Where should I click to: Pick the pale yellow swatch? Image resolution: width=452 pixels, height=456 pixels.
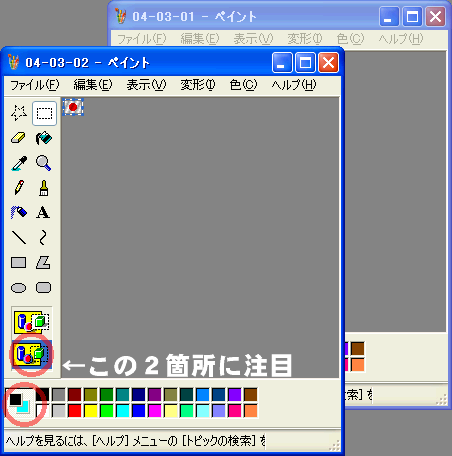click(x=171, y=411)
